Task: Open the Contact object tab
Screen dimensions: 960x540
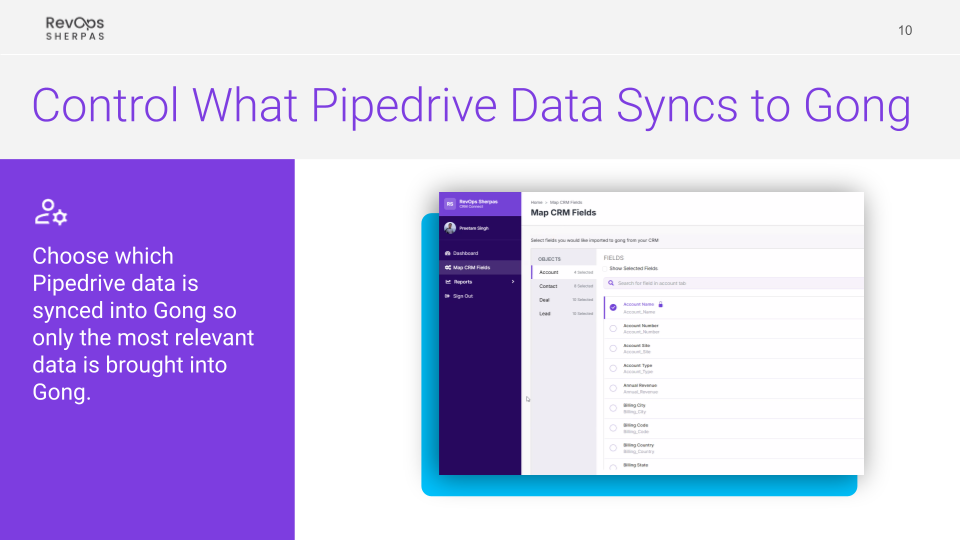Action: tap(549, 286)
